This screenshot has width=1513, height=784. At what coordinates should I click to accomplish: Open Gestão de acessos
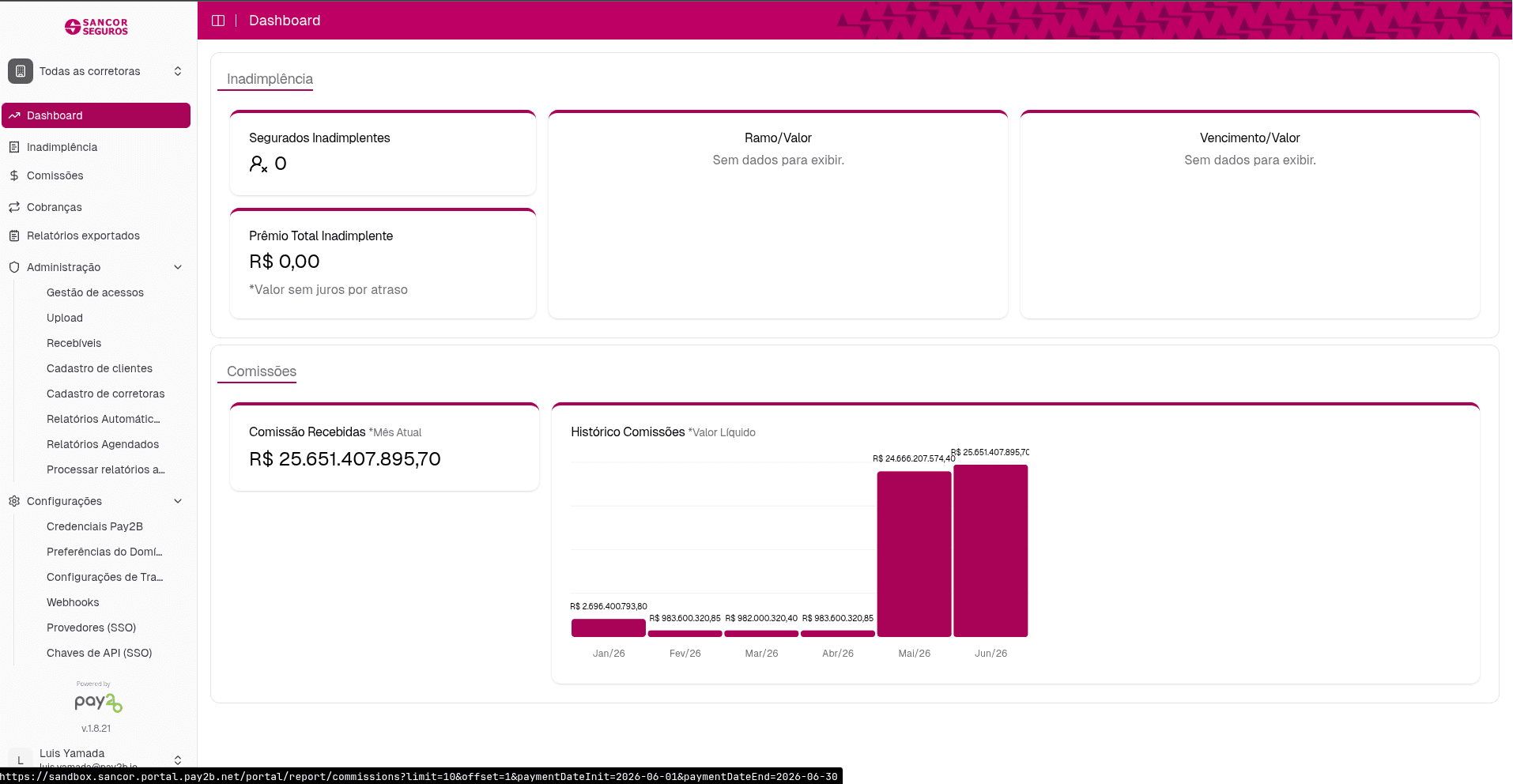[x=95, y=292]
